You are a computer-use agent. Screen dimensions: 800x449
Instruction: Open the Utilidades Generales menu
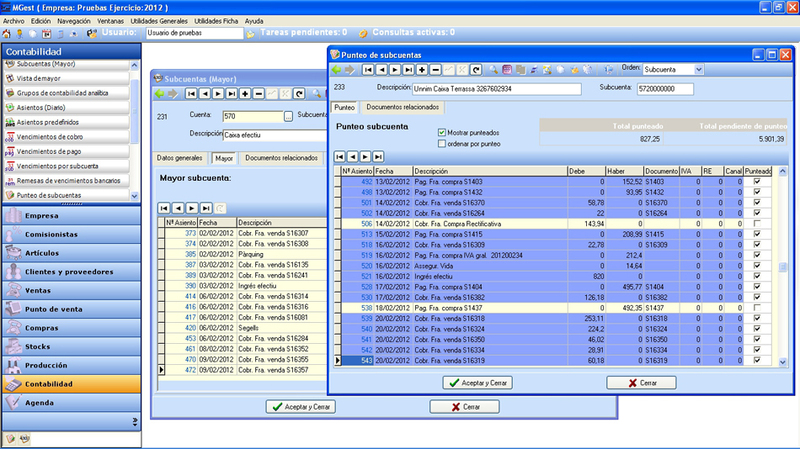pos(159,21)
